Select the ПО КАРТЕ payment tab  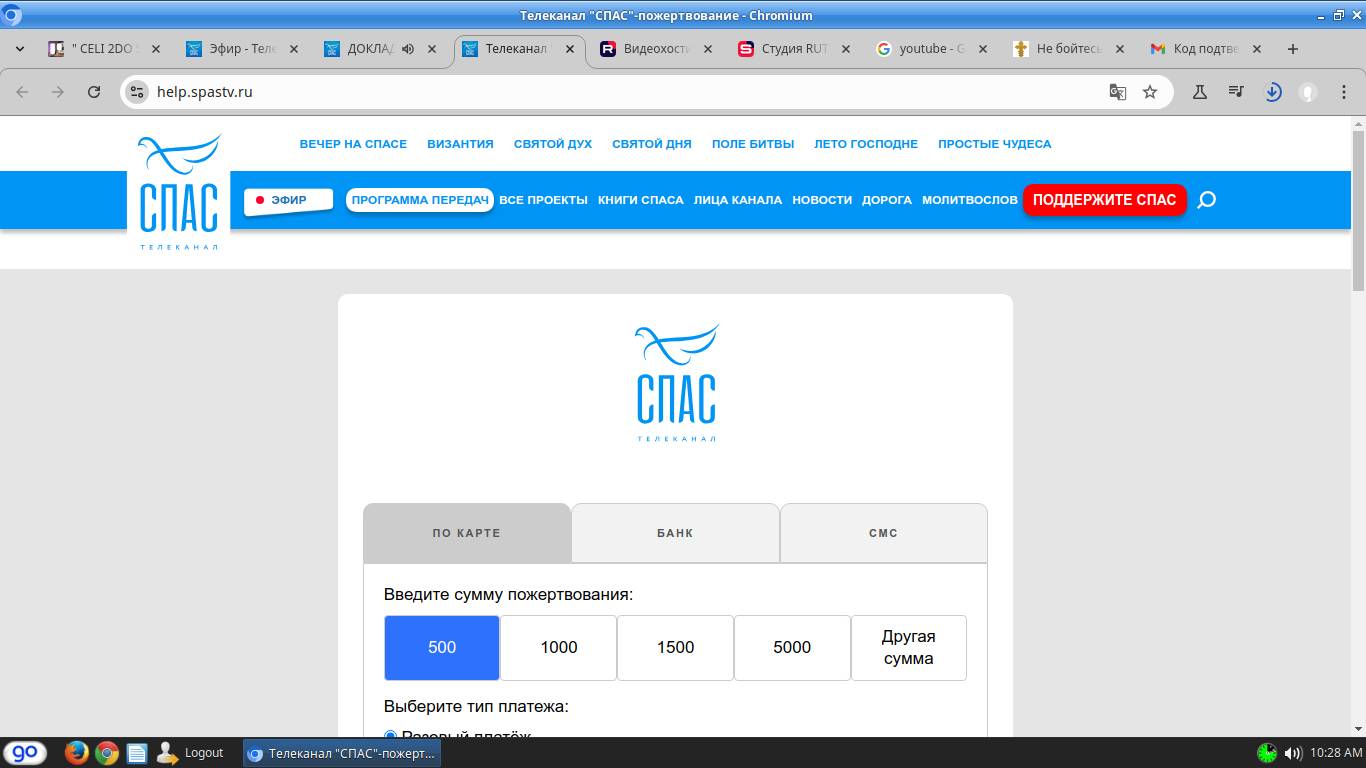tap(467, 533)
